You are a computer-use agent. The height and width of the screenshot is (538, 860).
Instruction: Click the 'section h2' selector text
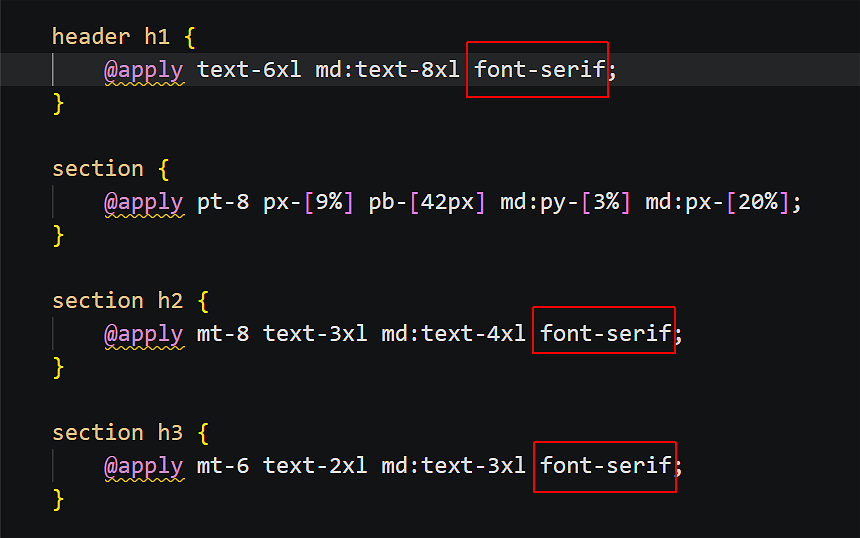tap(117, 301)
